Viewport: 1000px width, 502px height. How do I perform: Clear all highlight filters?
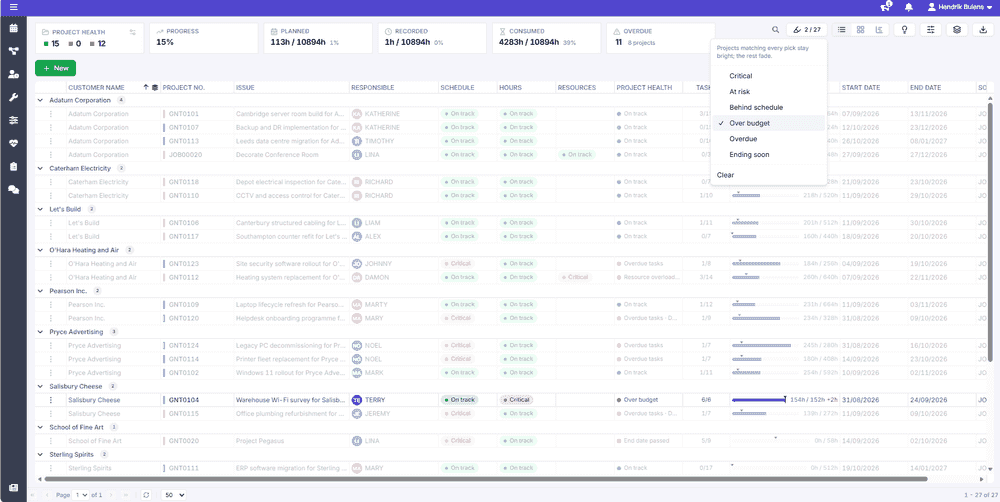(768, 175)
